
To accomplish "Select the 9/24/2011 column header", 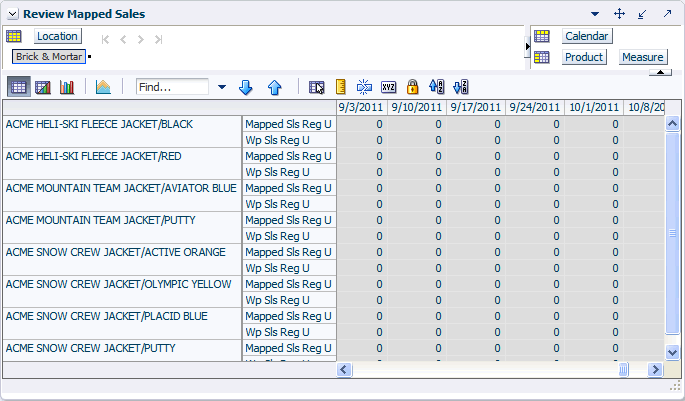I will click(534, 107).
